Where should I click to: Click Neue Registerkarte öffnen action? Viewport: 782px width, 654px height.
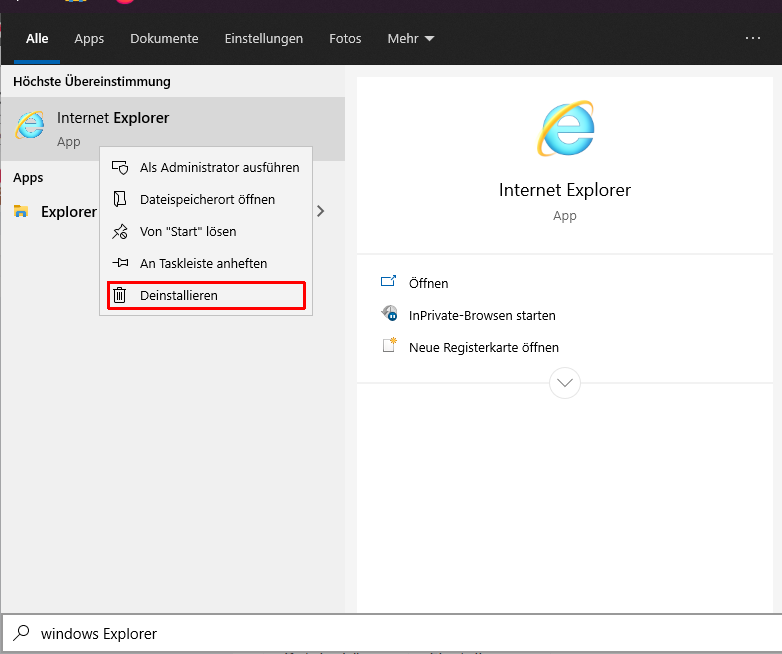click(x=483, y=347)
